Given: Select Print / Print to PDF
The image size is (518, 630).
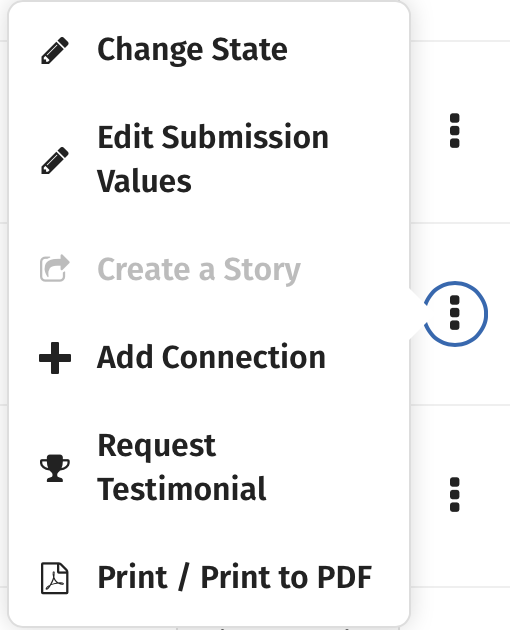Looking at the screenshot, I should (209, 578).
